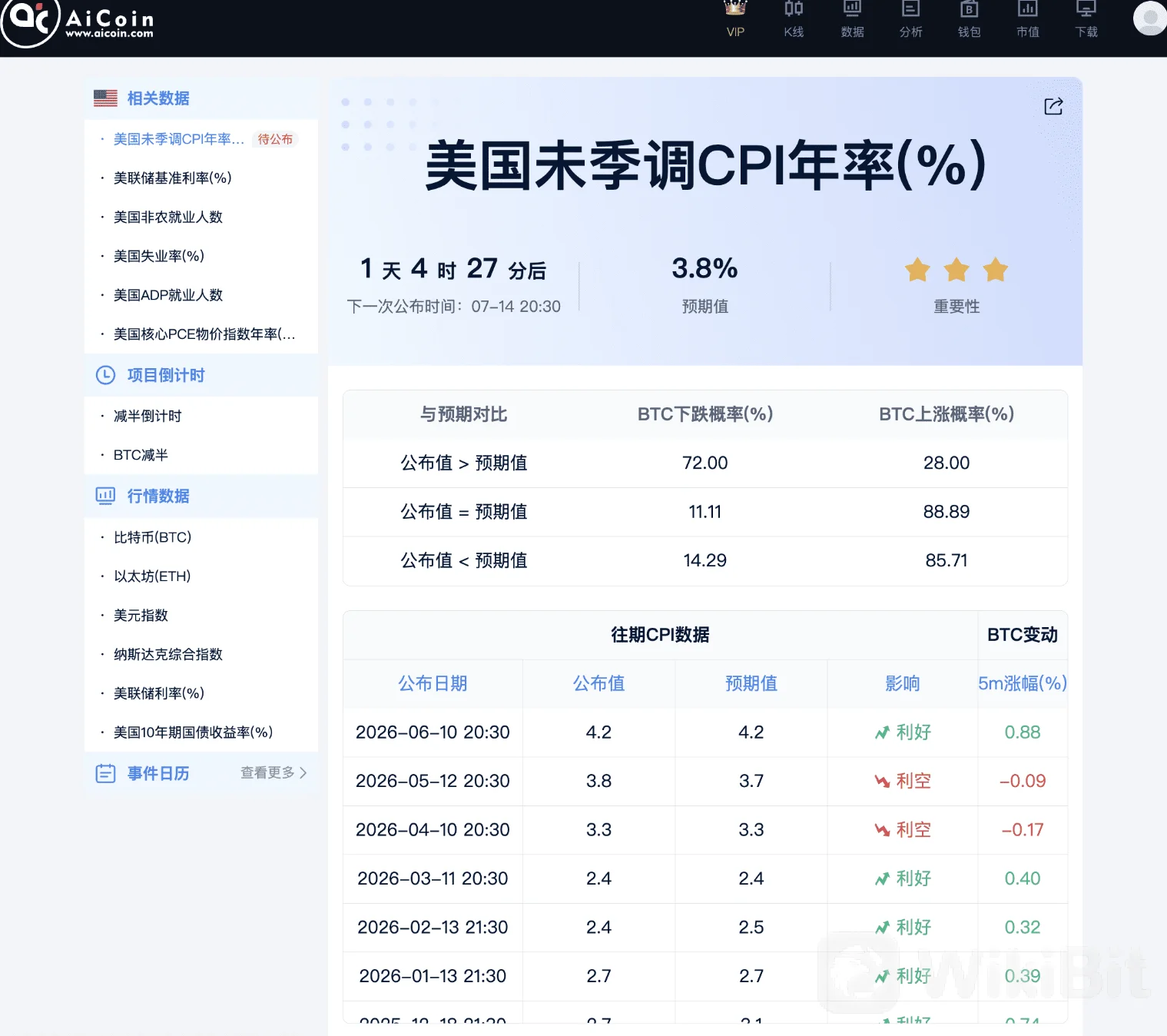Click the -0.09 BTC change value

[x=1023, y=781]
